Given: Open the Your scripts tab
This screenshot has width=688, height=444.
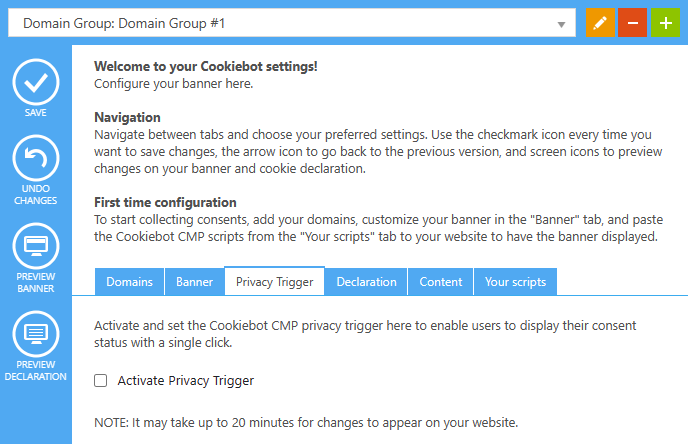Looking at the screenshot, I should coord(515,282).
